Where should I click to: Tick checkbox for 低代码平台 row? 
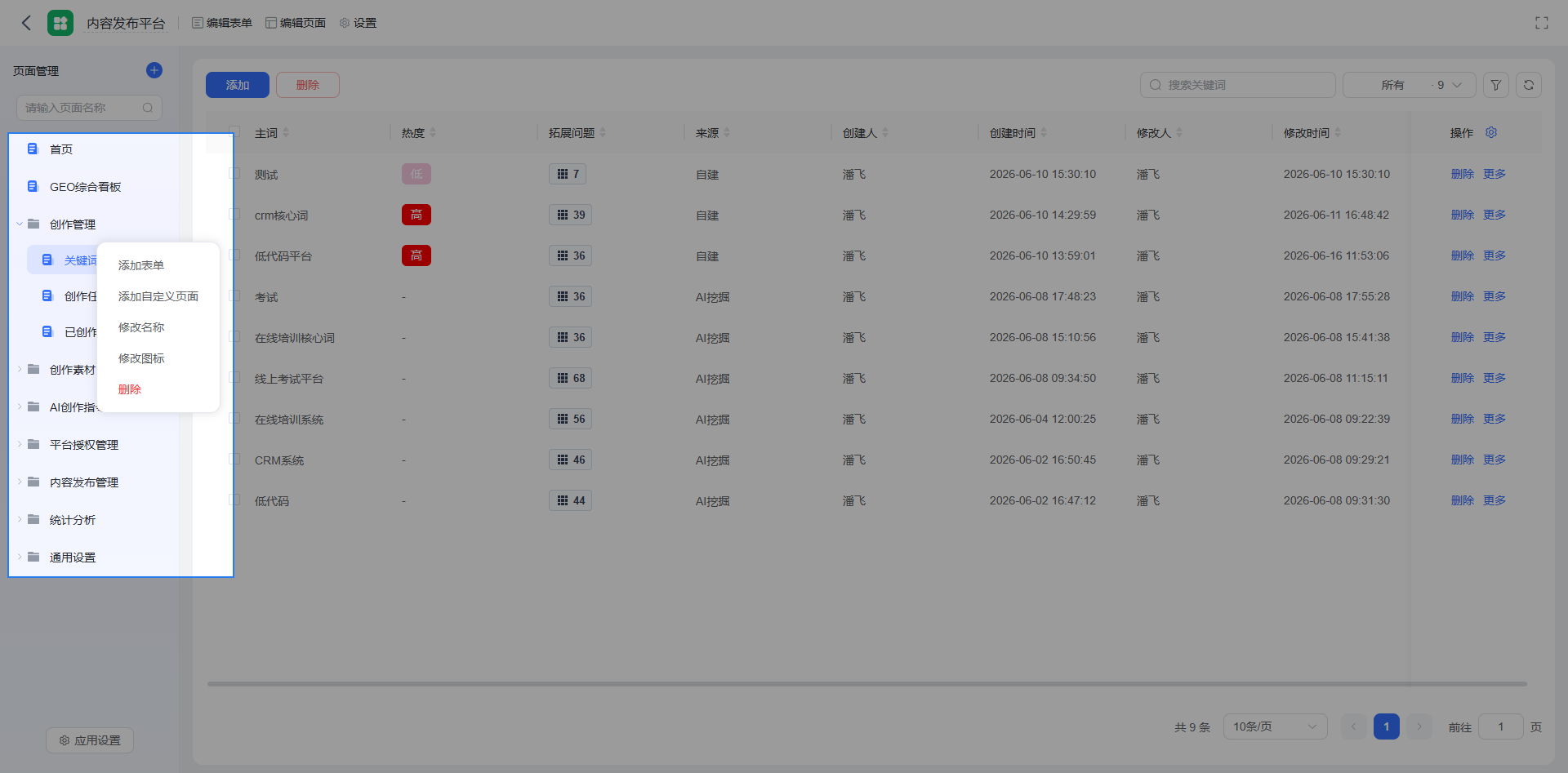point(234,255)
